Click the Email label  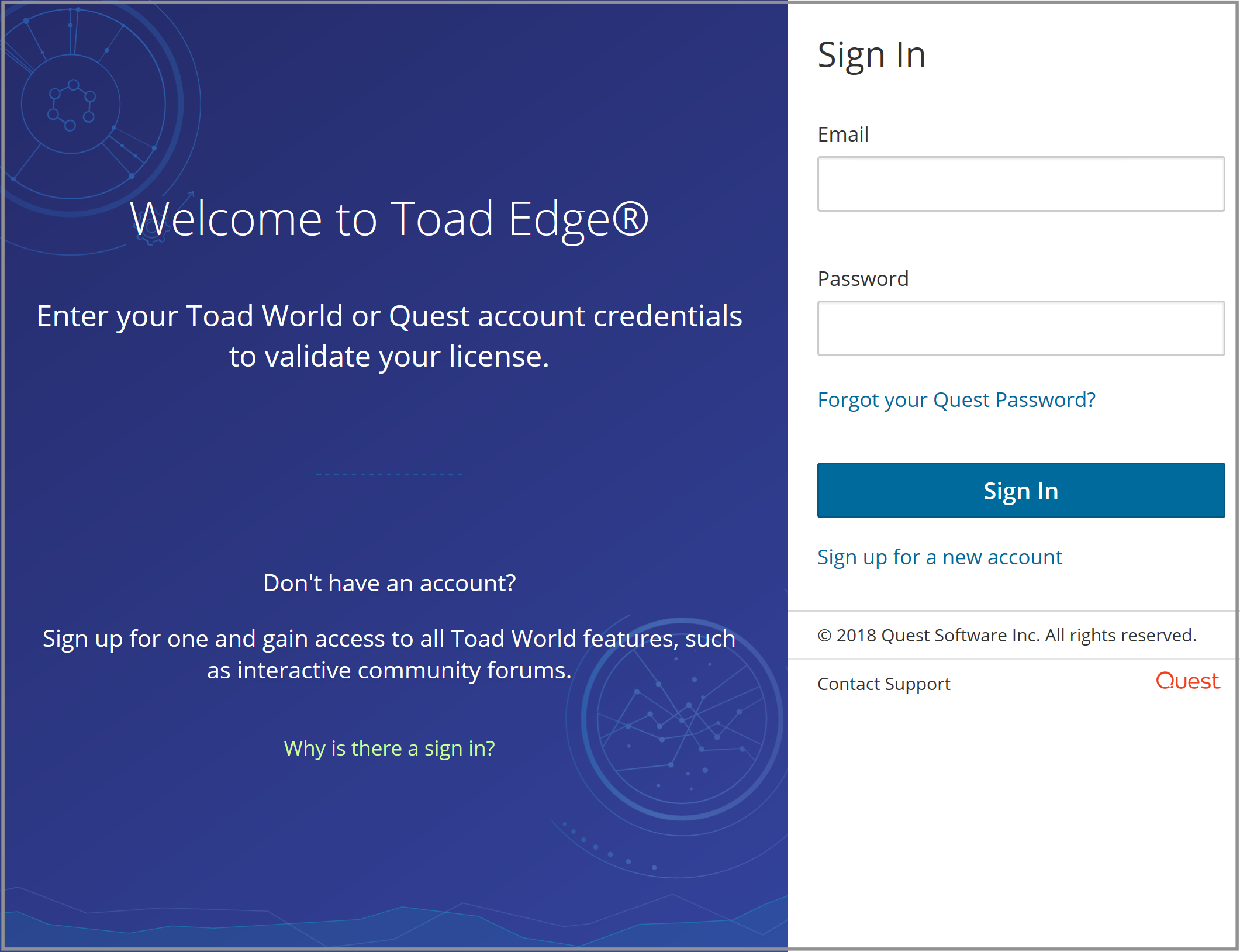coord(842,134)
